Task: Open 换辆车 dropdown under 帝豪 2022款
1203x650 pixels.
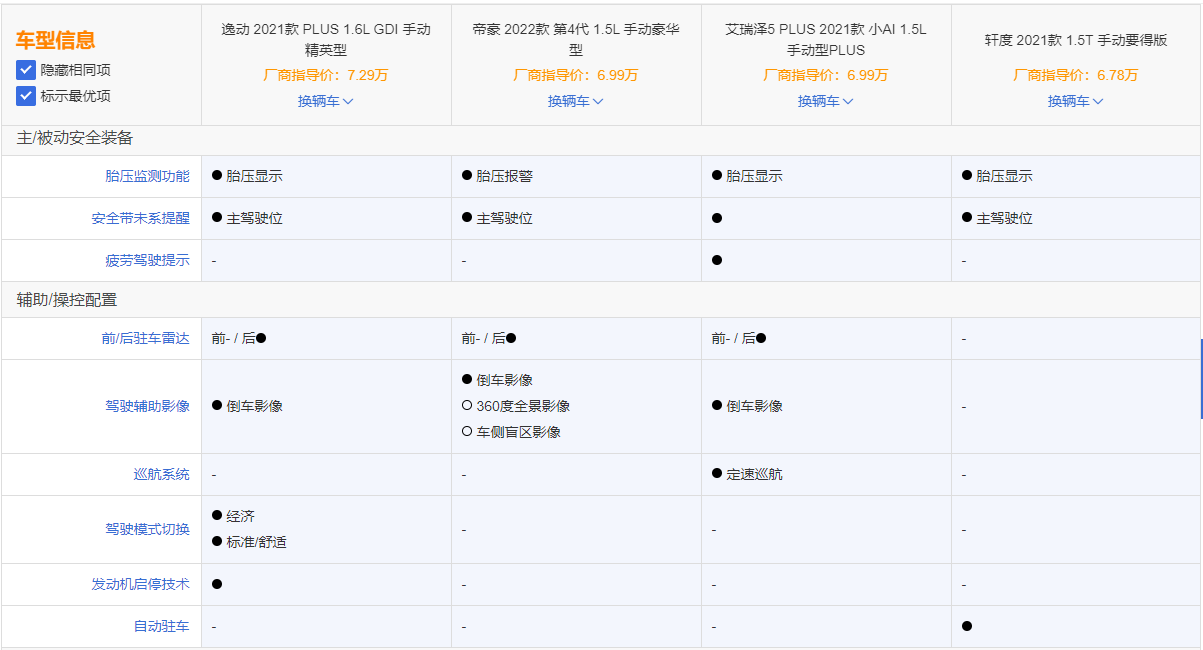Action: (576, 101)
